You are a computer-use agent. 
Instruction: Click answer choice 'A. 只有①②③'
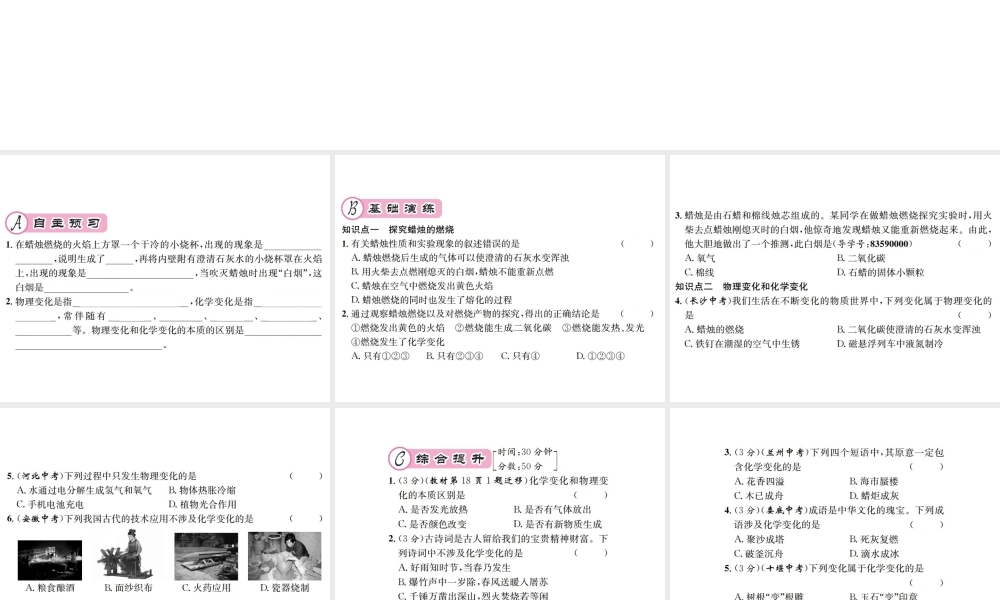pos(381,356)
